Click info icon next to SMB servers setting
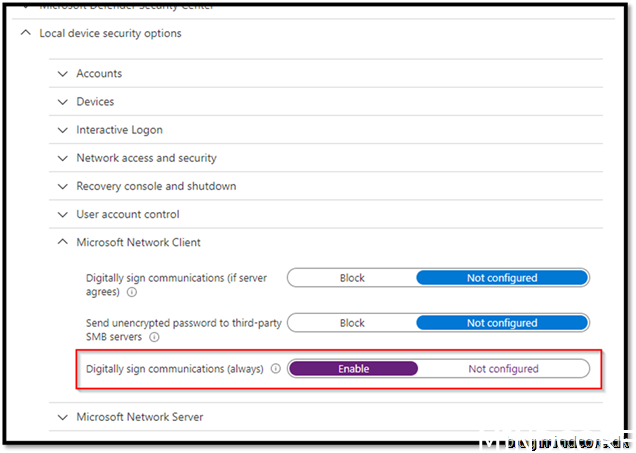This screenshot has height=453, width=636. pos(154,338)
